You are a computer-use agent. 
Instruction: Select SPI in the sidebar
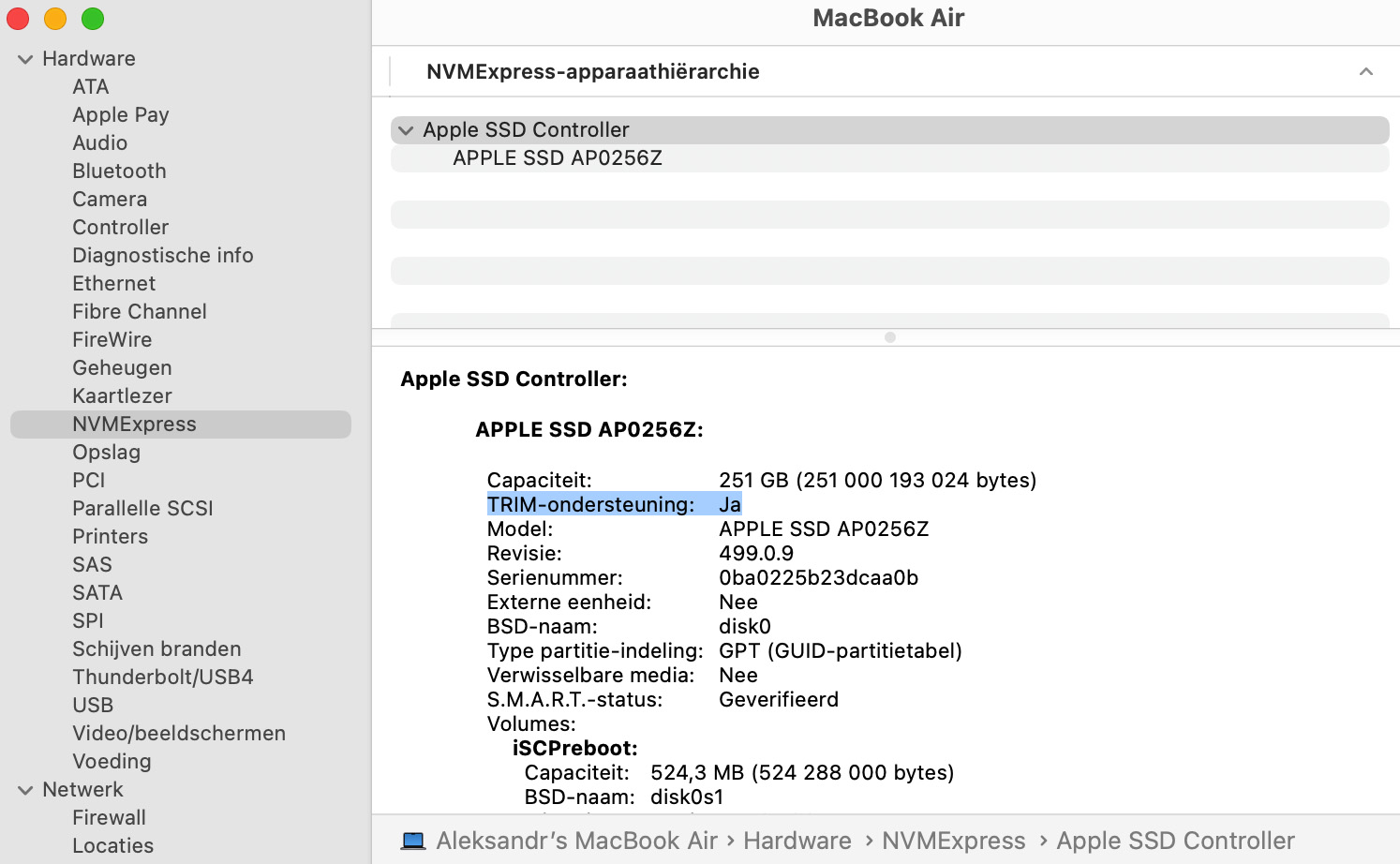(x=88, y=620)
